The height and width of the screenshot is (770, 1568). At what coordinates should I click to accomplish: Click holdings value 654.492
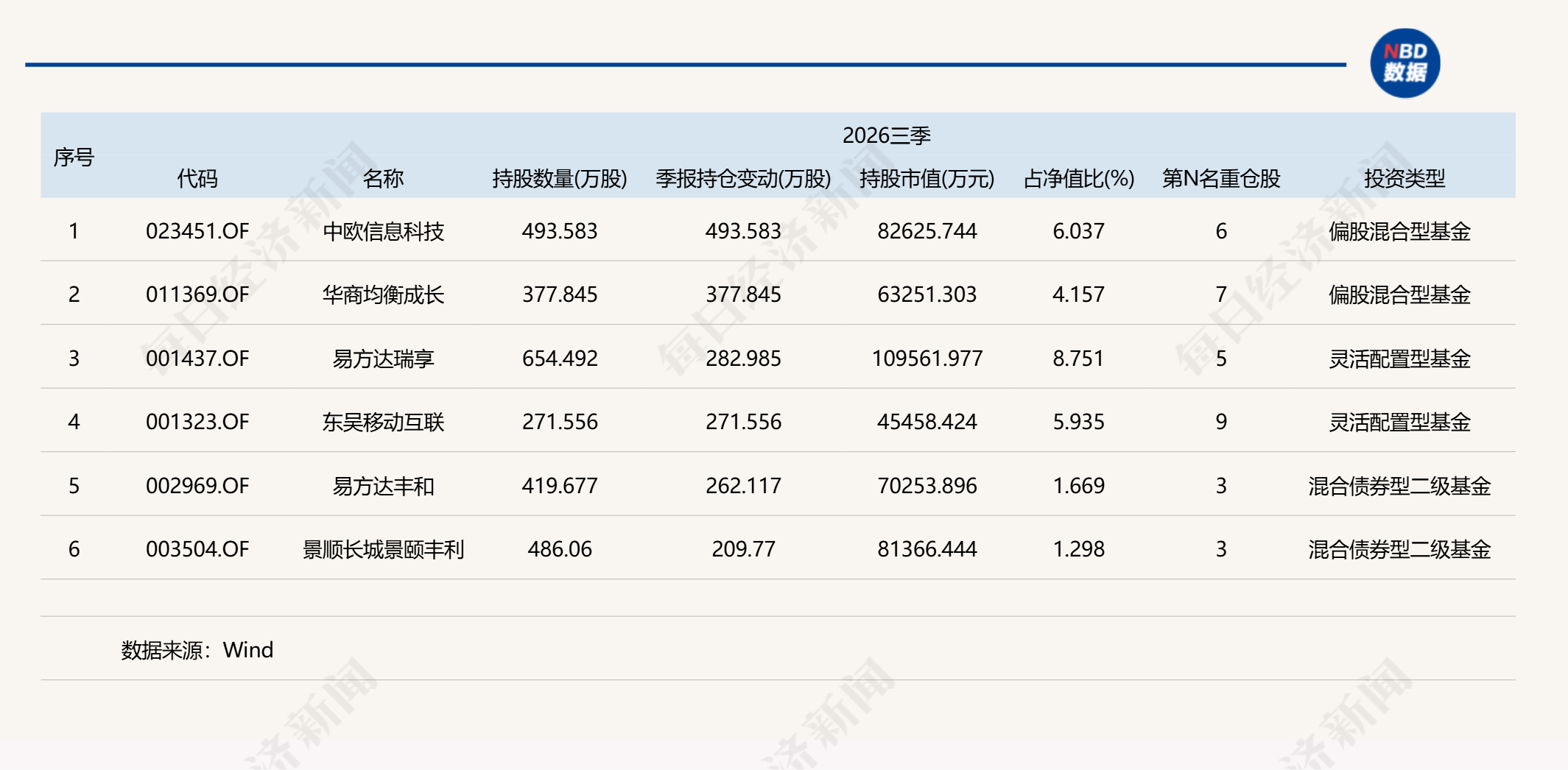pos(560,358)
